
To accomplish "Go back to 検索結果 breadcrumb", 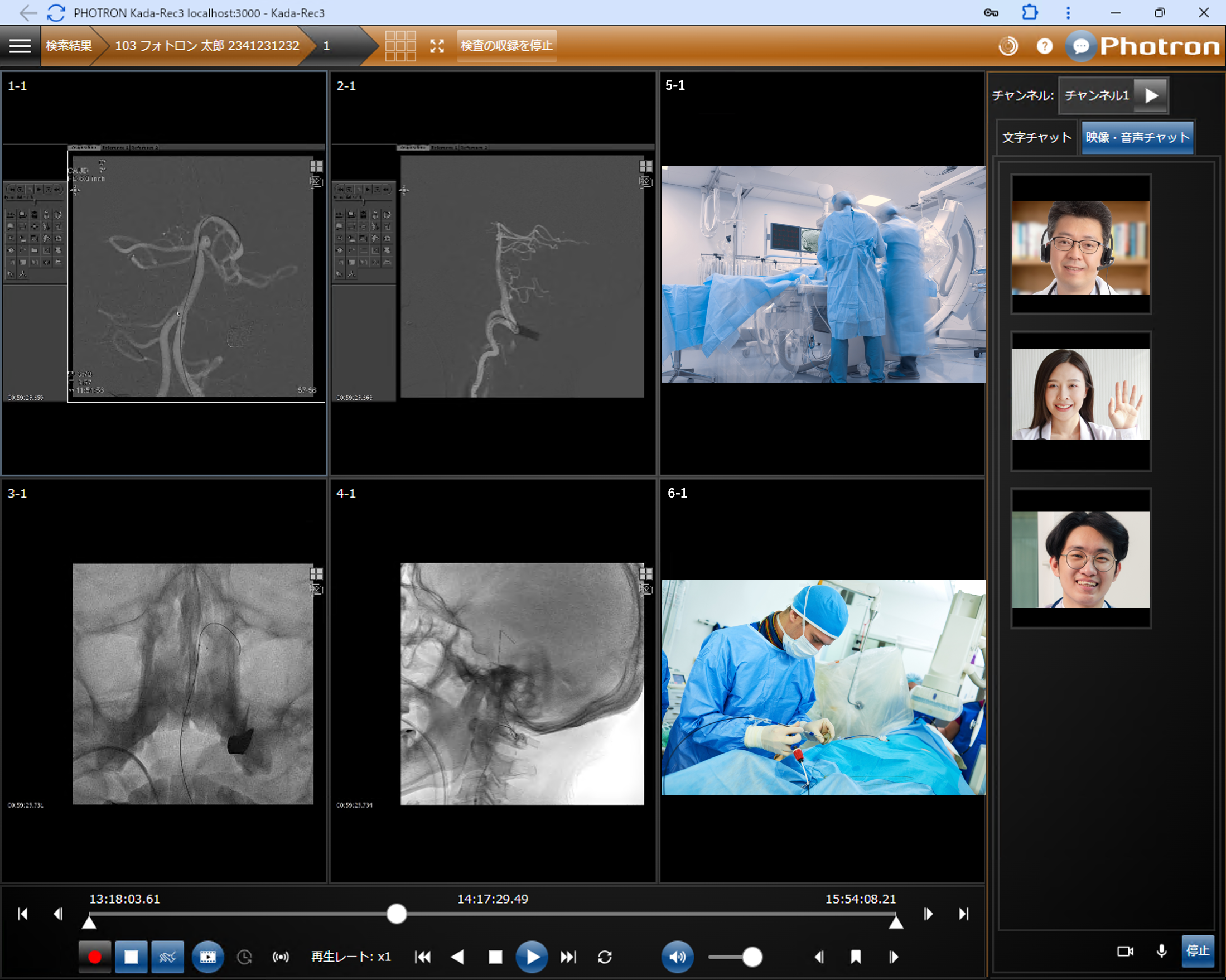I will [68, 46].
